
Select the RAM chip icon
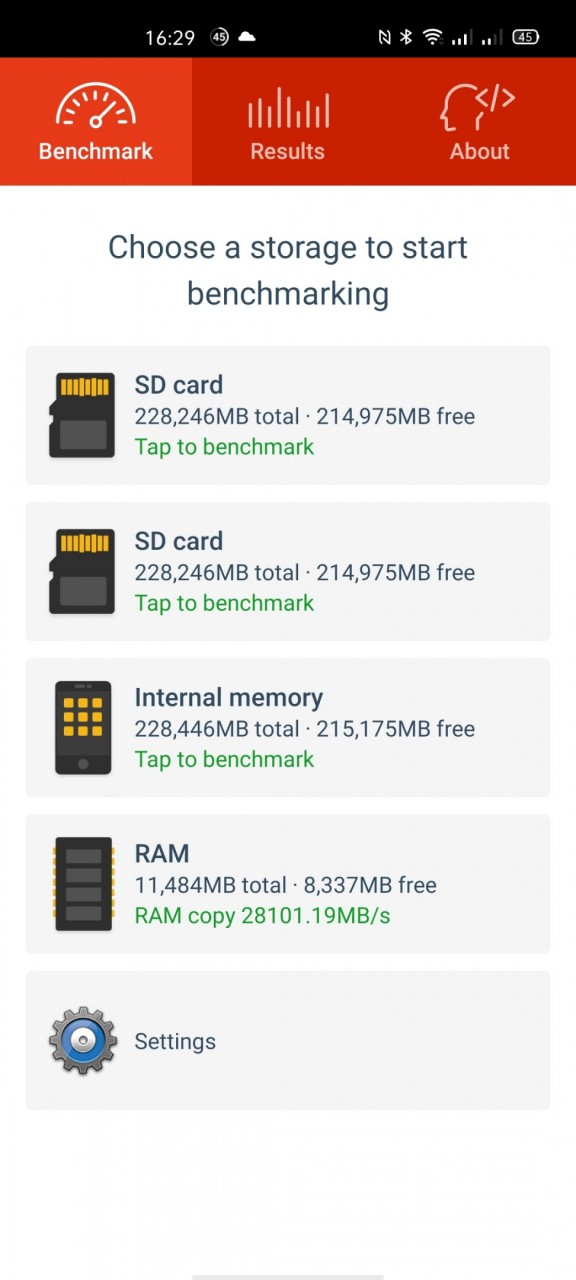click(x=83, y=884)
